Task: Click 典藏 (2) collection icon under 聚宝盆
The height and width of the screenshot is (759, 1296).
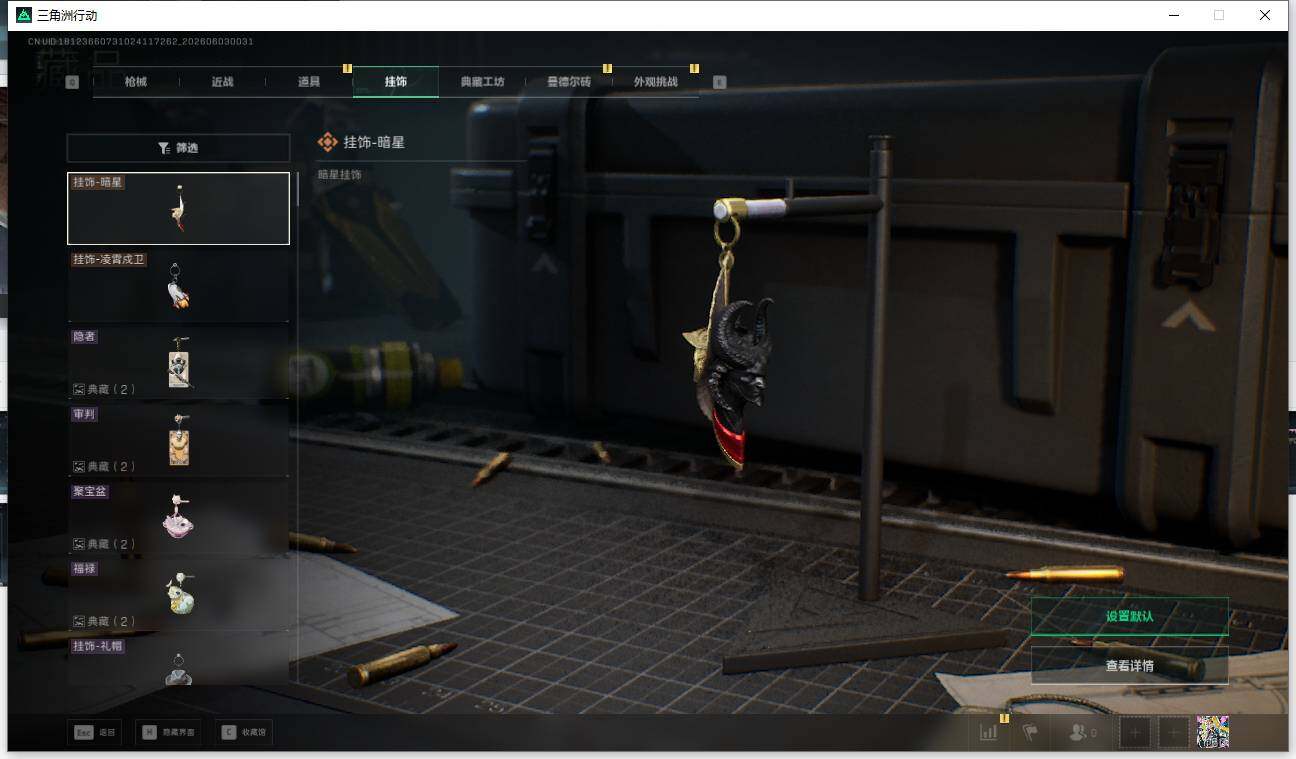Action: point(79,544)
